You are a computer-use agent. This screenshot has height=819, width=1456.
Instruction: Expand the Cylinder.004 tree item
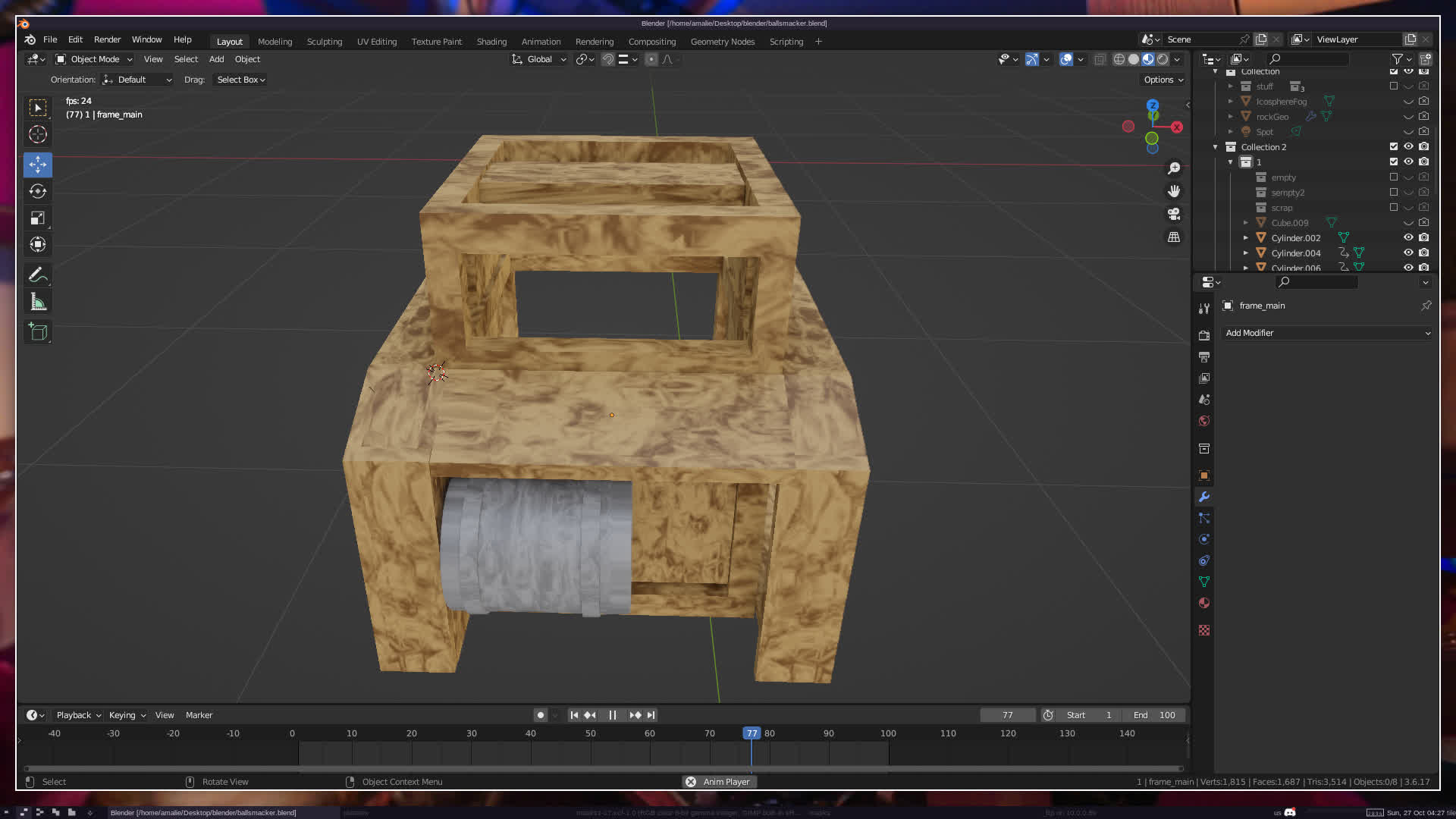tap(1245, 253)
